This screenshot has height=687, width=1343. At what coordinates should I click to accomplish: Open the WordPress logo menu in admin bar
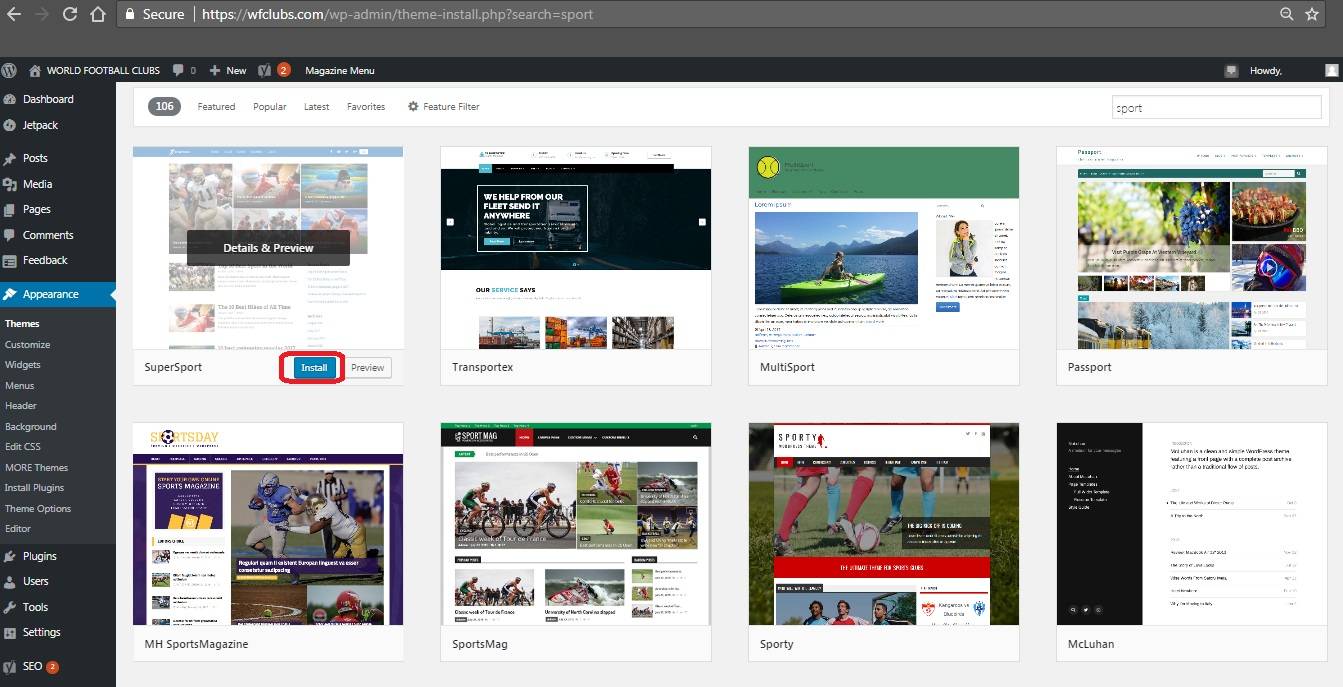point(10,70)
